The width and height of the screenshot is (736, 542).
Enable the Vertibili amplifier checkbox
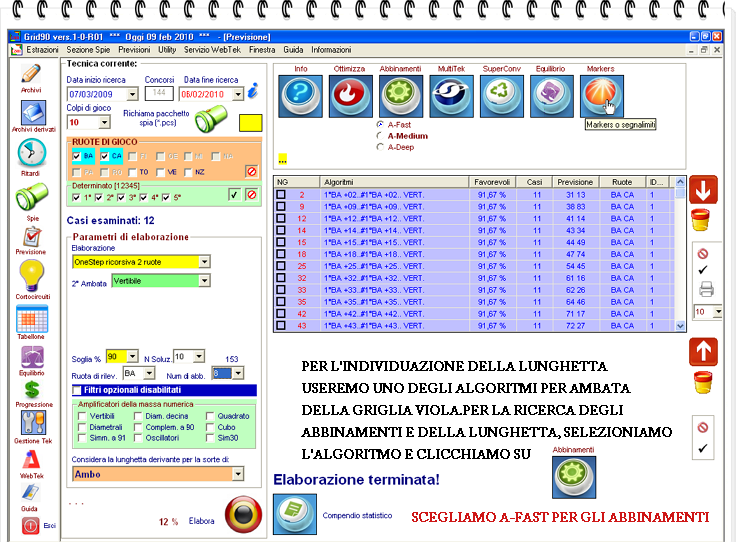[82, 416]
